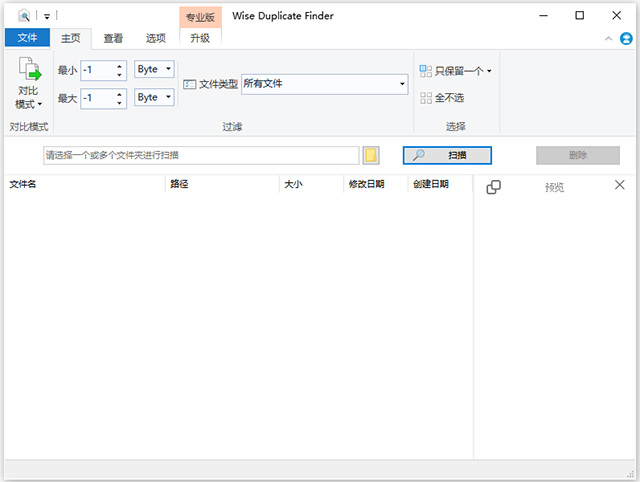Sort by the 修改日期 column header
640x482 pixels.
pos(376,184)
